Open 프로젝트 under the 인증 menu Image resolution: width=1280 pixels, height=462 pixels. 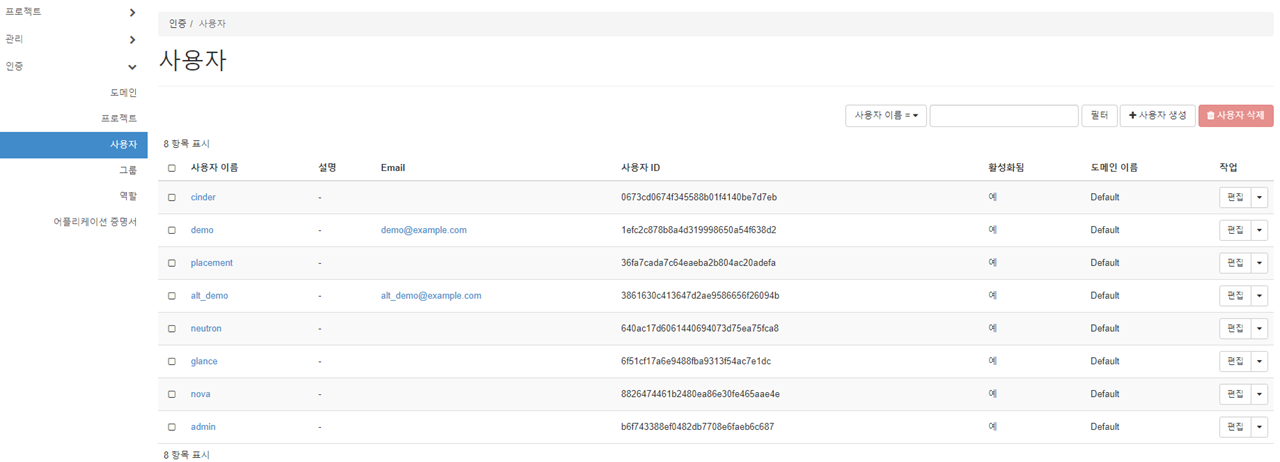point(119,118)
